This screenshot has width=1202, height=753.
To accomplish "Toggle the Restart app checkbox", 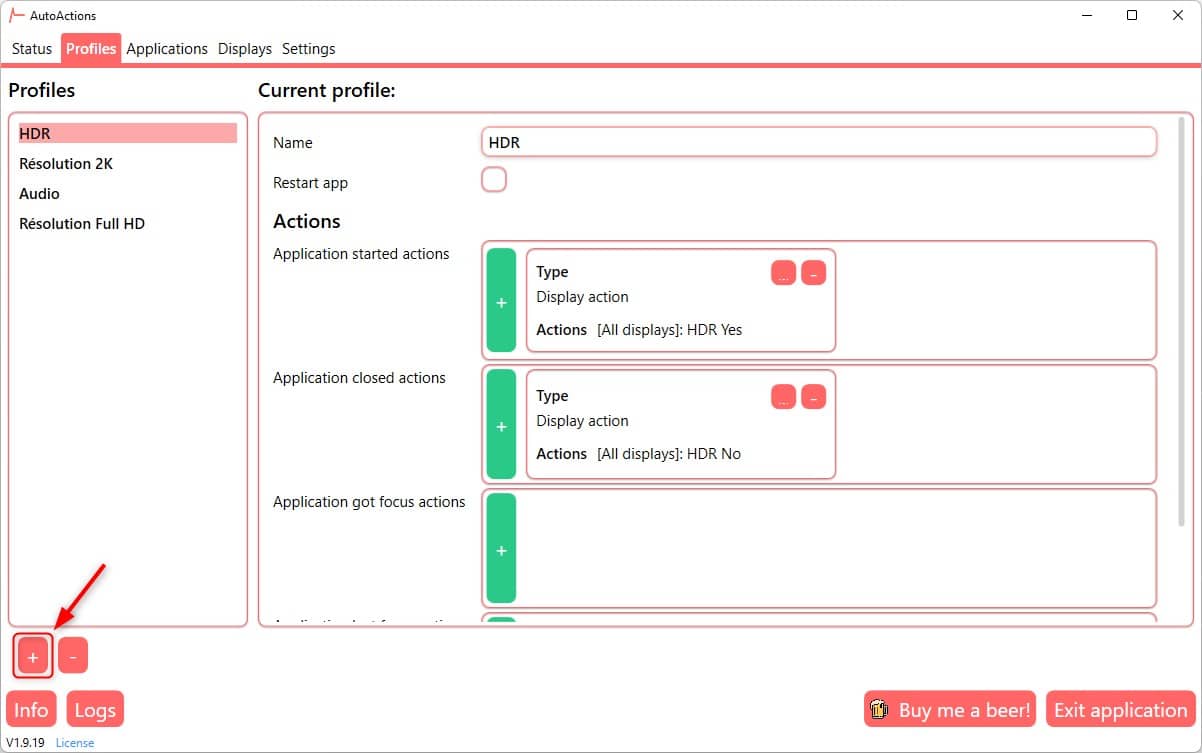I will 494,180.
